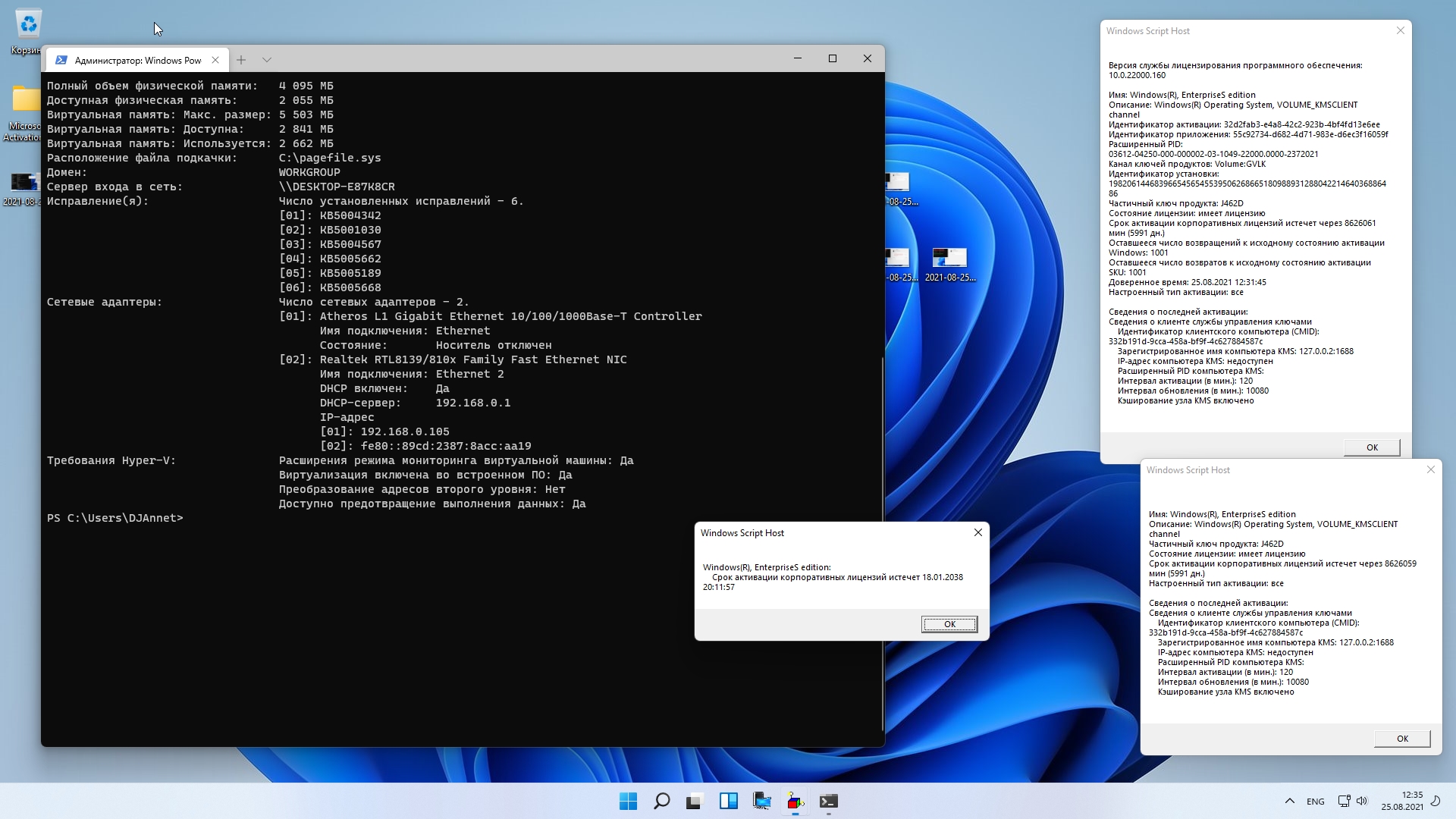
Task: Open the terminal new-tab profile dropdown
Action: pyautogui.click(x=267, y=60)
